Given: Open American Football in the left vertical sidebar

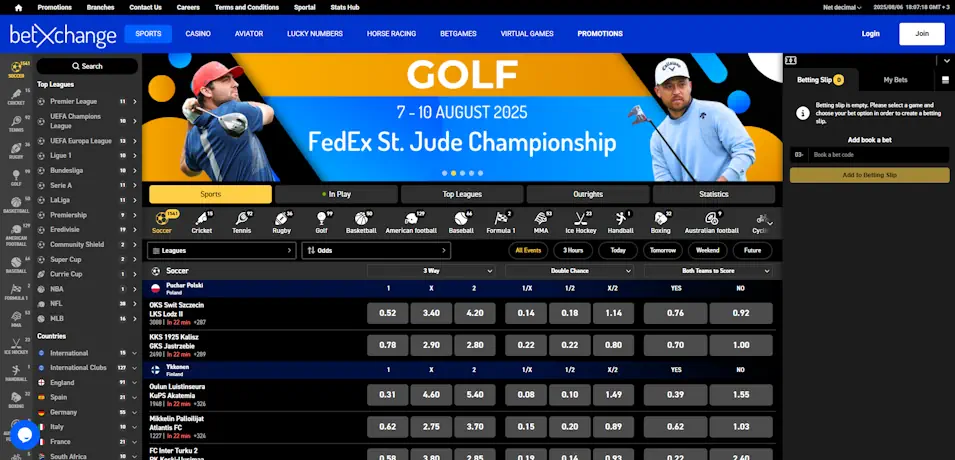Looking at the screenshot, I should coord(16,235).
